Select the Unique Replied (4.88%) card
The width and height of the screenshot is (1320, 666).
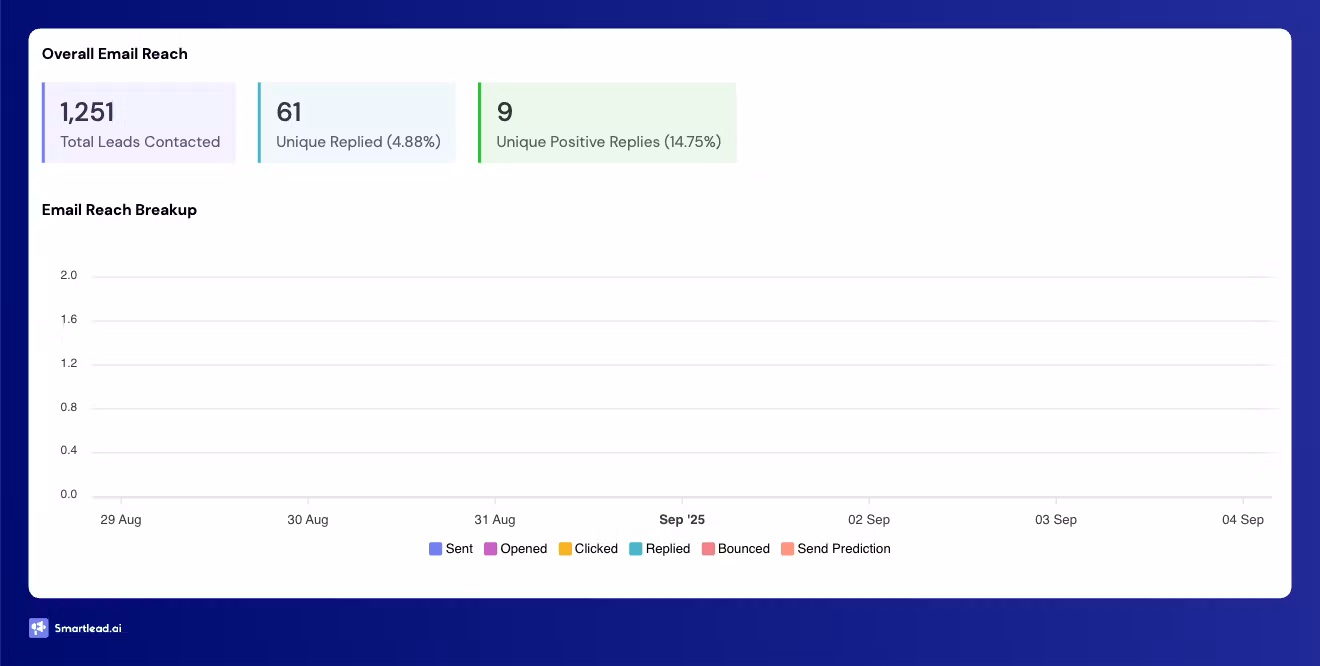tap(357, 123)
